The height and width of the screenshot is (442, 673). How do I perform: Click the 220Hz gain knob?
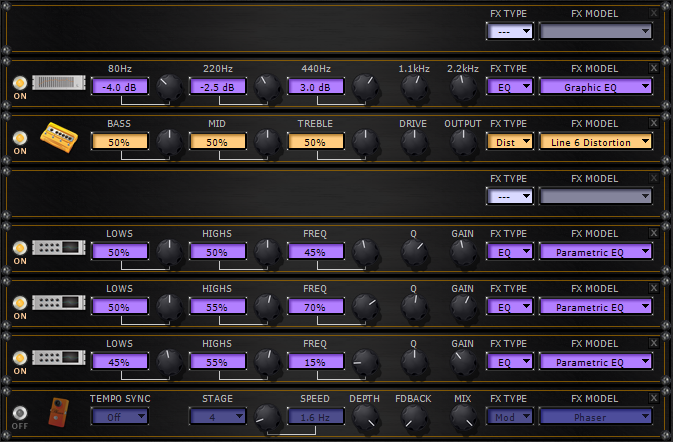pyautogui.click(x=267, y=87)
